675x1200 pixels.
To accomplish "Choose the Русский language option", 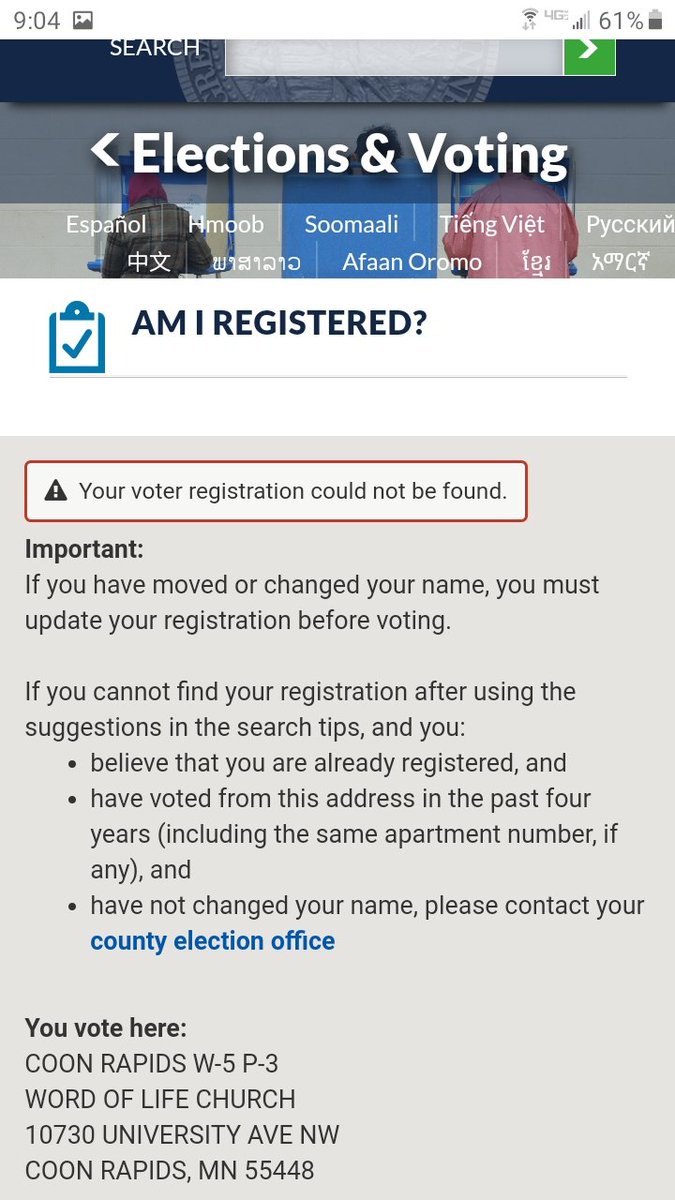I will pyautogui.click(x=630, y=224).
